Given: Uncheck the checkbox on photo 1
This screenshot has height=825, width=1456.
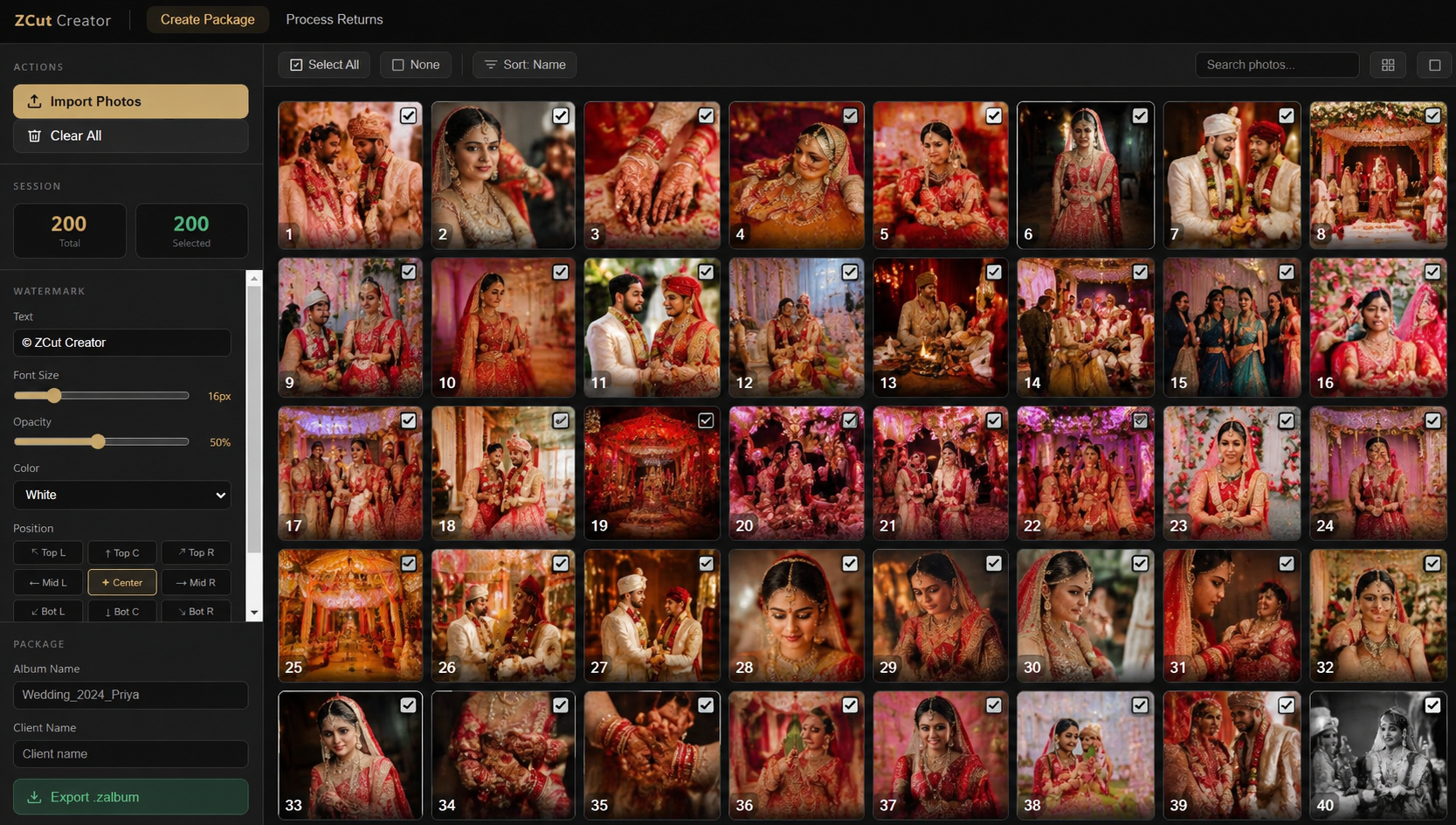Looking at the screenshot, I should point(408,115).
